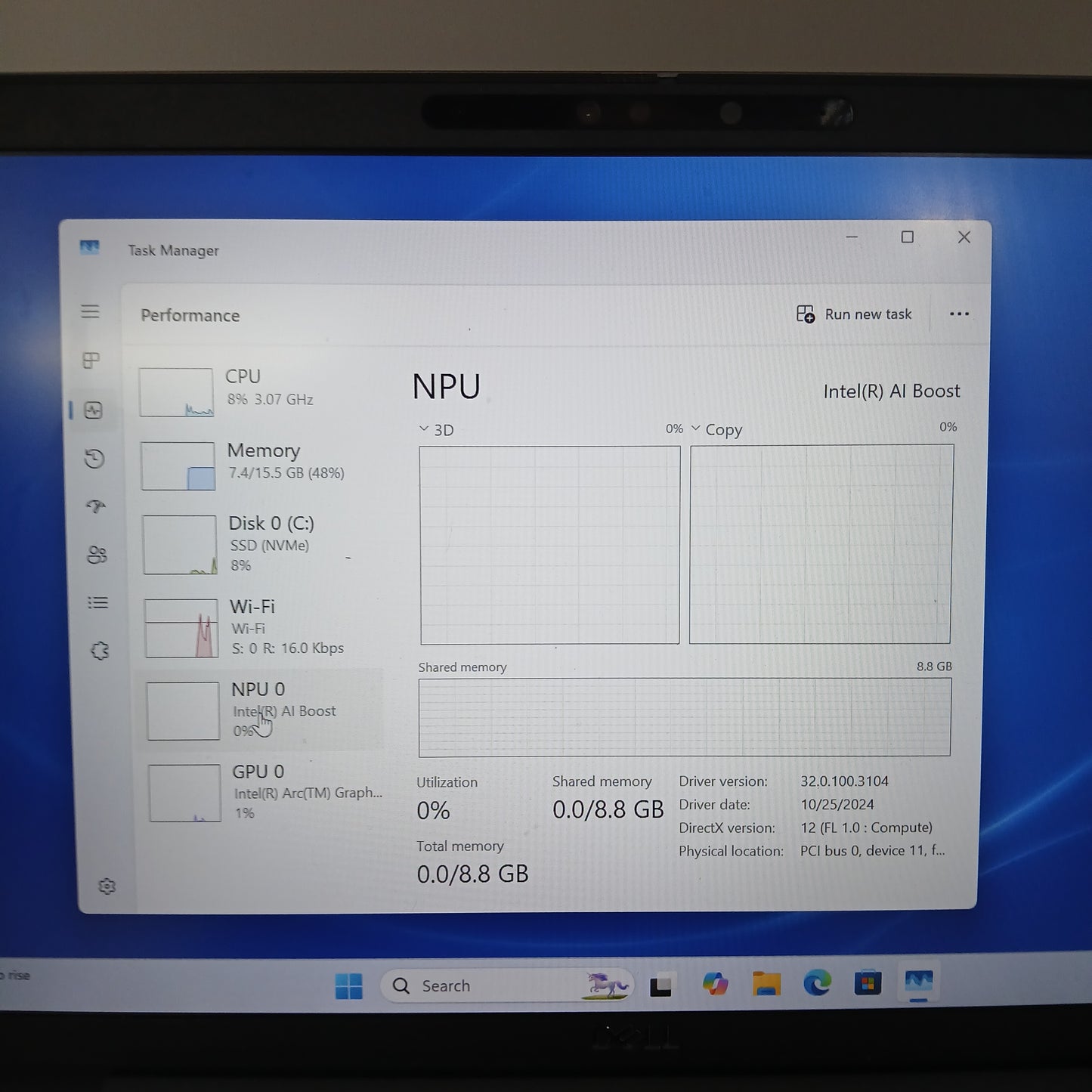
Task: Open the three-dot more options menu
Action: [959, 314]
